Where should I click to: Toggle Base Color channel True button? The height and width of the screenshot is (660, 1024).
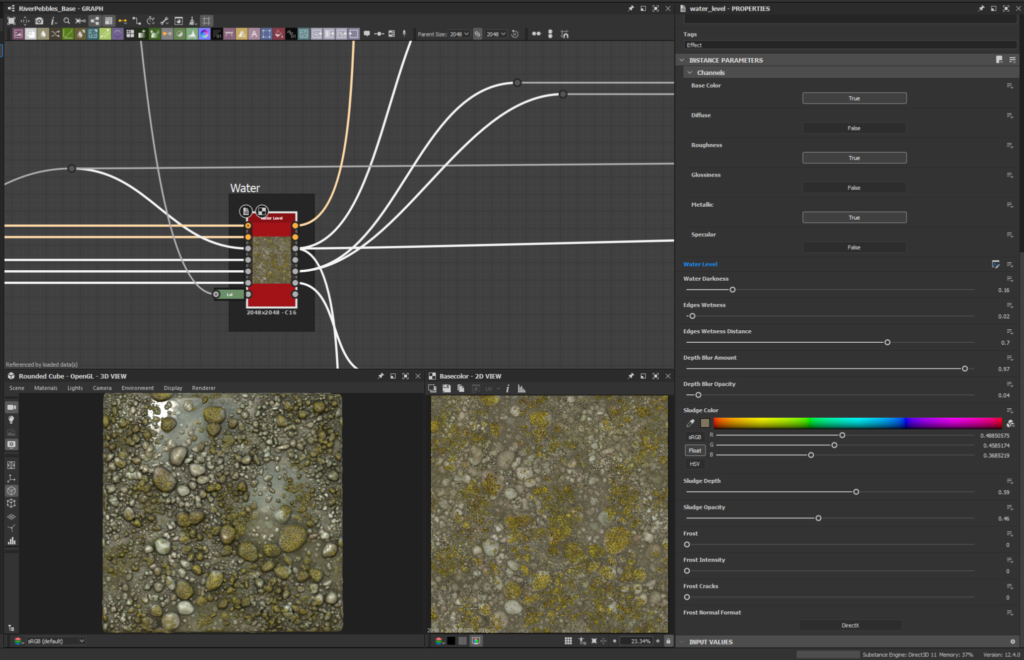(854, 98)
